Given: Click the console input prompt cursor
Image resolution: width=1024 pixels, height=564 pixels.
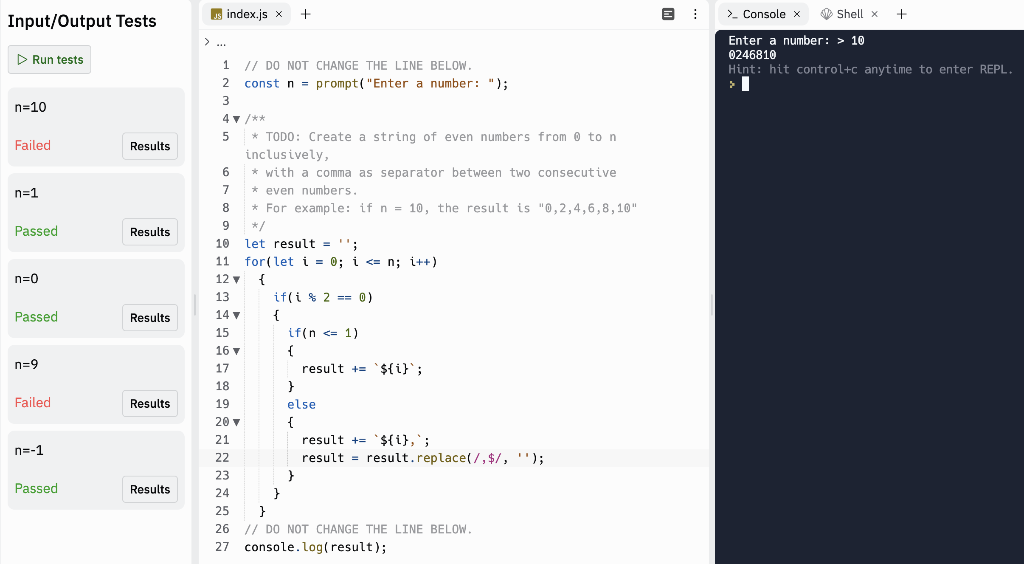Looking at the screenshot, I should coord(745,84).
